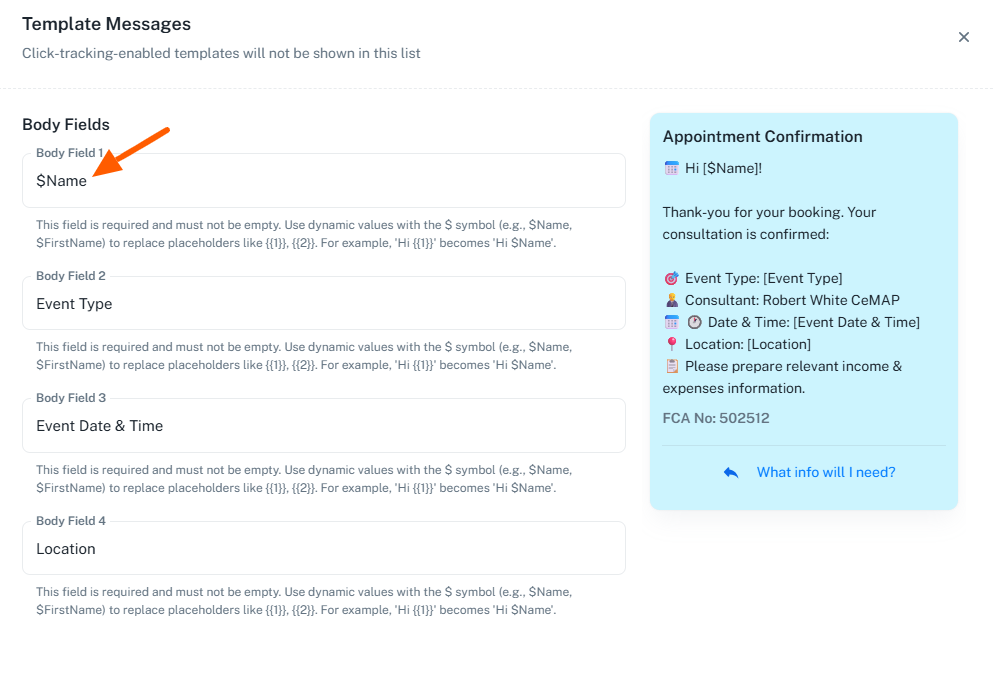
Task: Click the Body Fields section heading
Action: [66, 125]
